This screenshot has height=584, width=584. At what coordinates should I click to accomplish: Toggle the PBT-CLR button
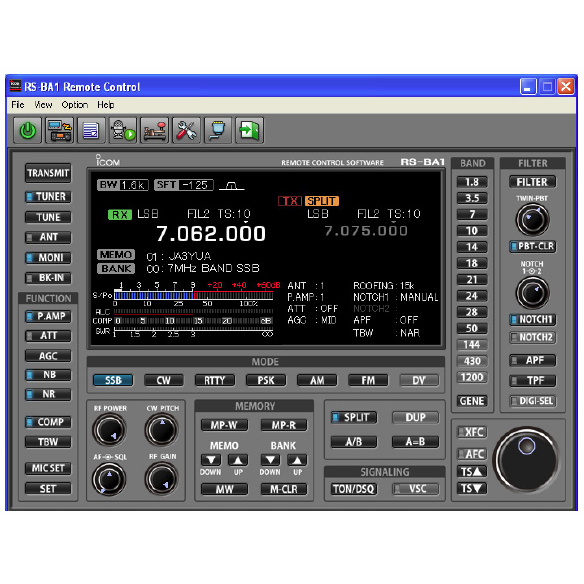tap(533, 246)
